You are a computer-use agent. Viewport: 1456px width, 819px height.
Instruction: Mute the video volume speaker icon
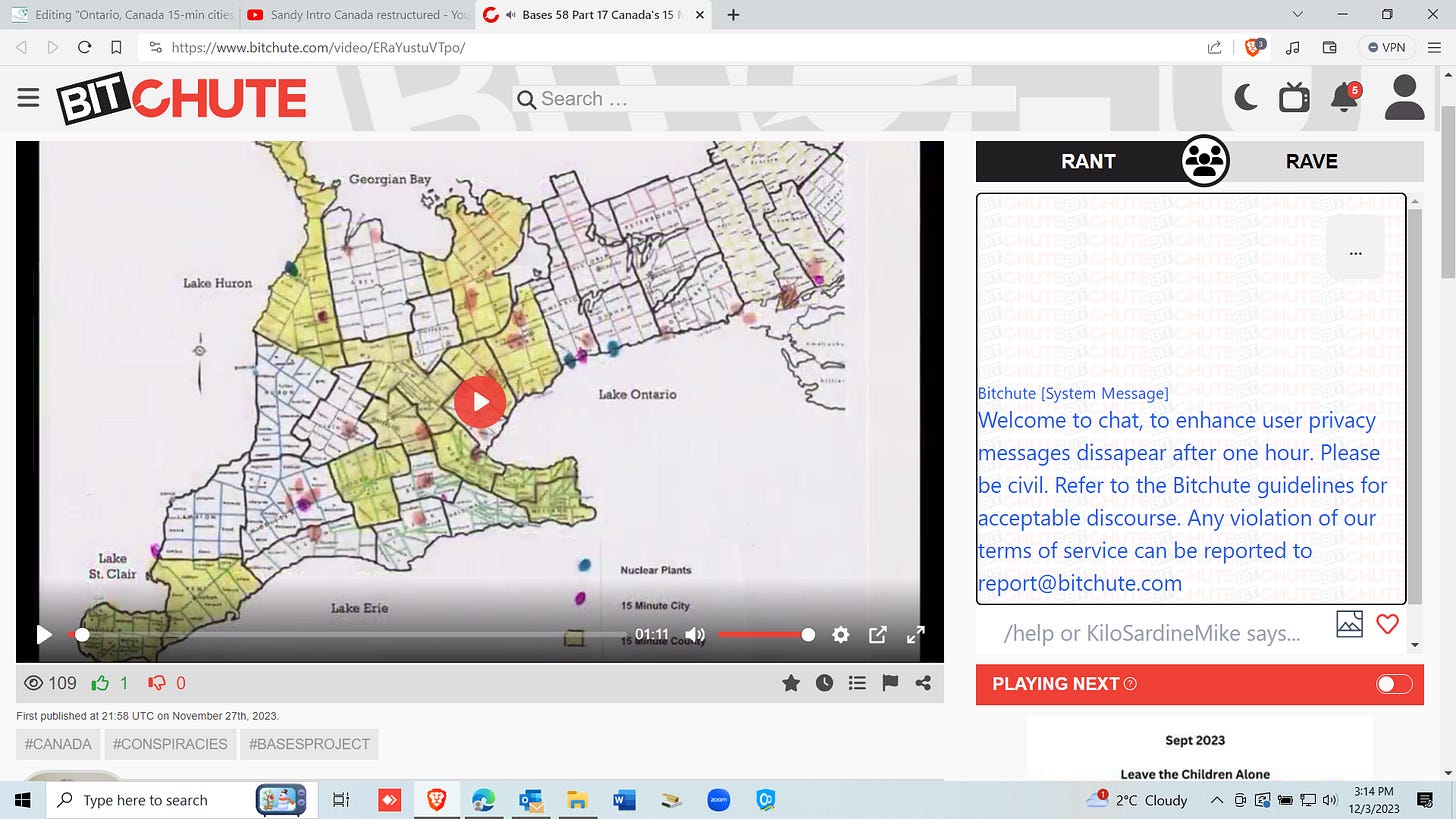[x=695, y=634]
